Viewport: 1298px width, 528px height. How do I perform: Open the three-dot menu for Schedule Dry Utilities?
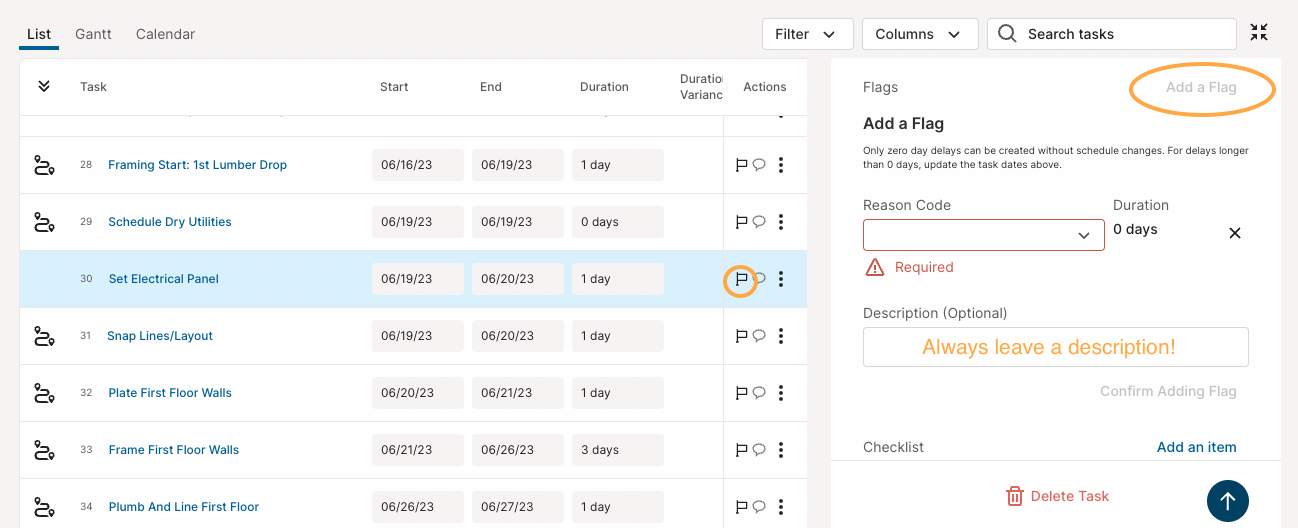[781, 222]
